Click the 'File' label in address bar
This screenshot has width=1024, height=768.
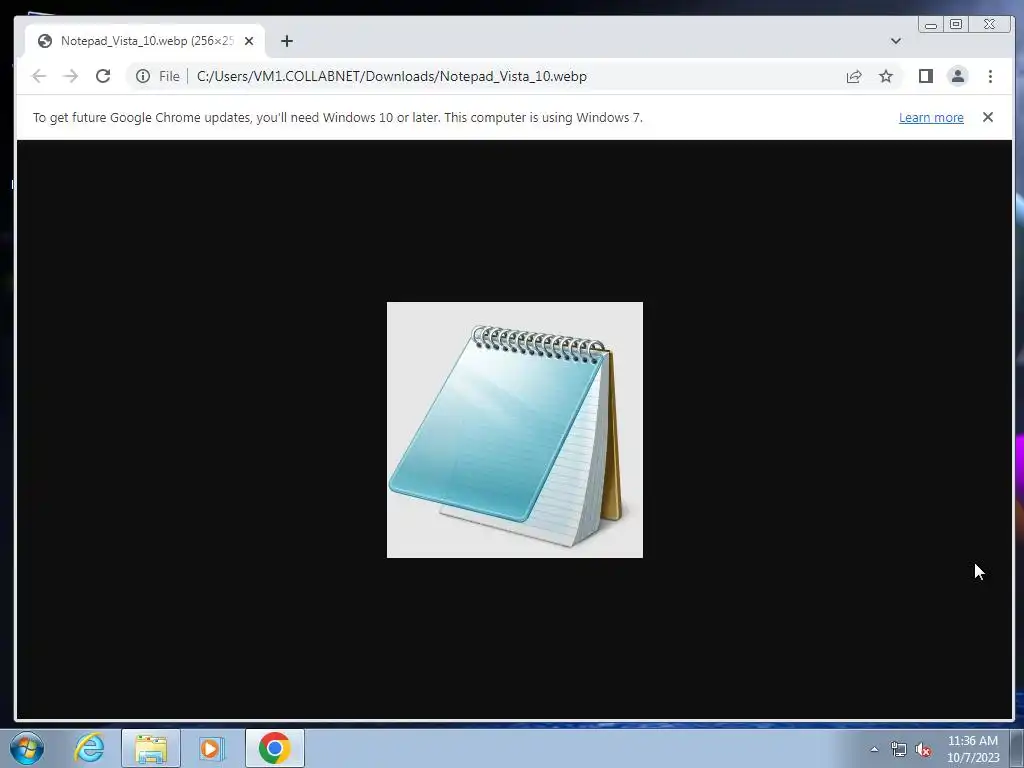point(169,76)
